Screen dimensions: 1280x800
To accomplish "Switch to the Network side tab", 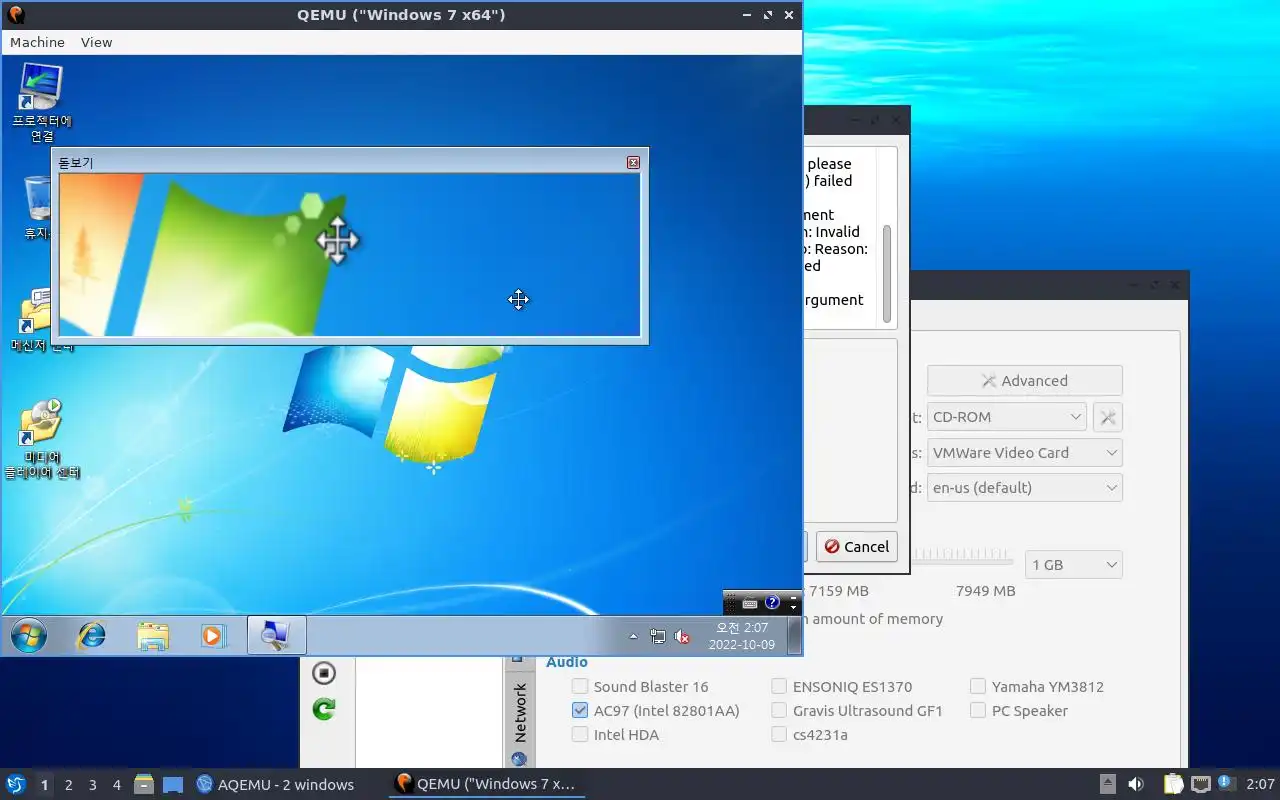I will click(x=519, y=718).
